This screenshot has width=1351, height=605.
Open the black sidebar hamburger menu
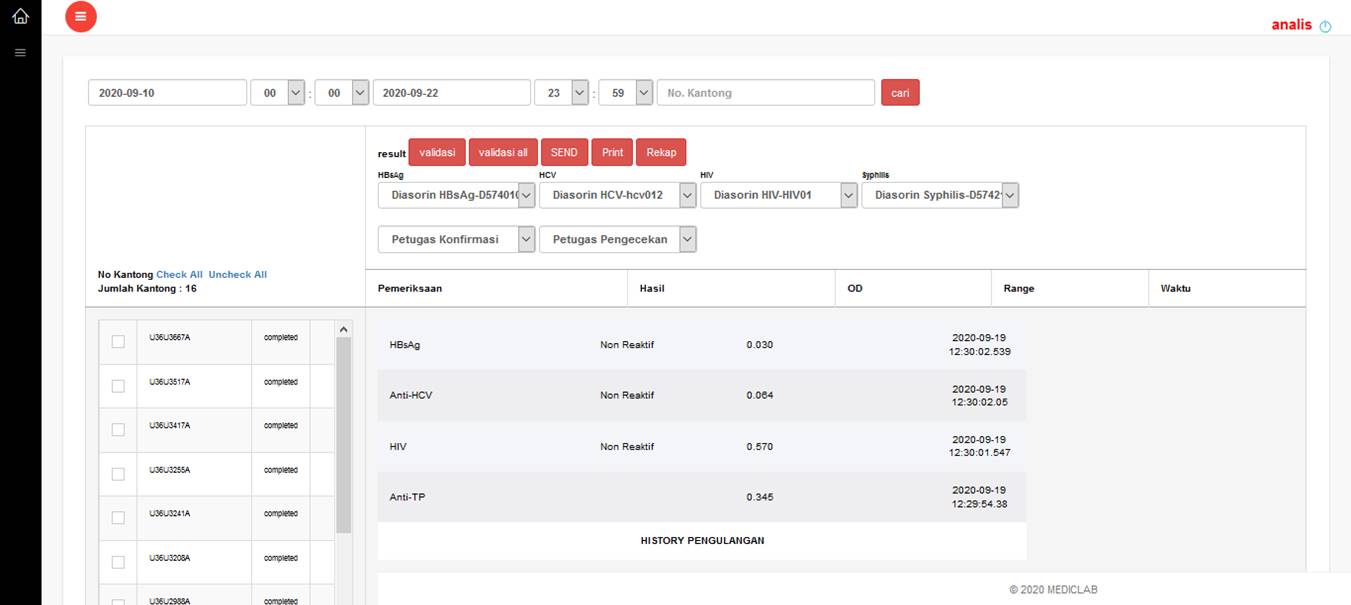pos(20,52)
